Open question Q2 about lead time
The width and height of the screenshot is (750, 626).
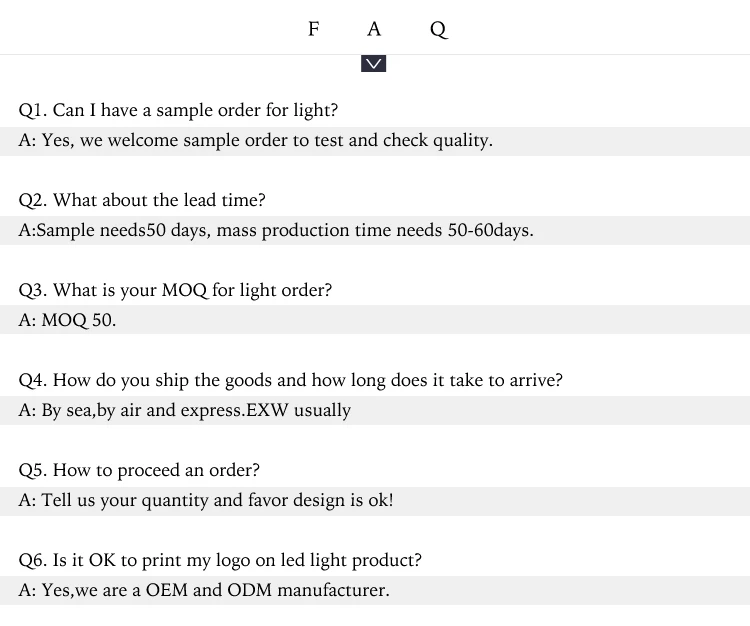[x=142, y=200]
